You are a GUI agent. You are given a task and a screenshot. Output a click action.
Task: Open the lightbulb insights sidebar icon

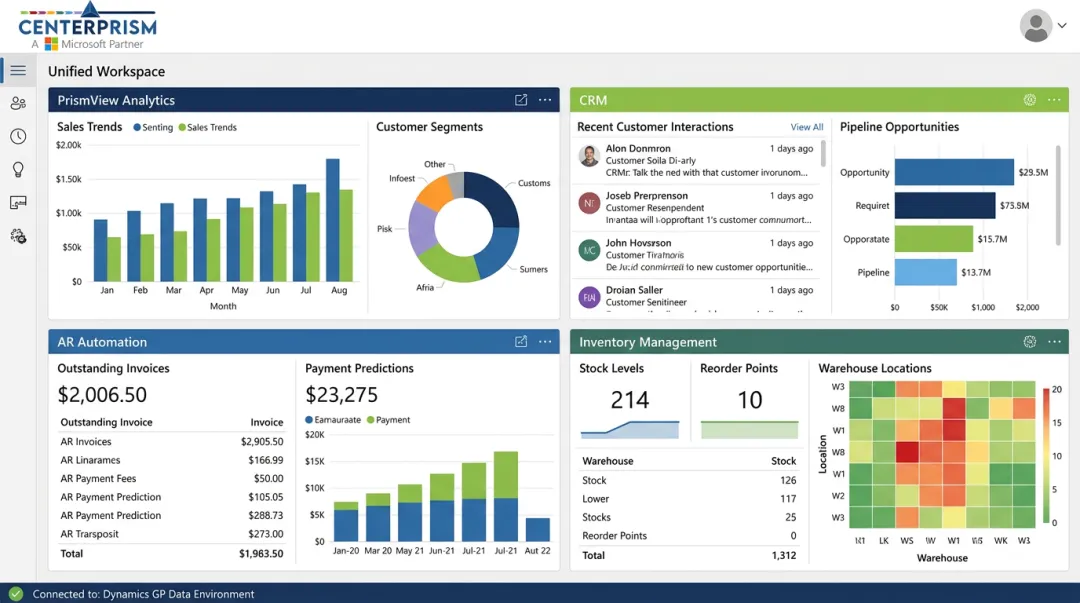coord(18,170)
